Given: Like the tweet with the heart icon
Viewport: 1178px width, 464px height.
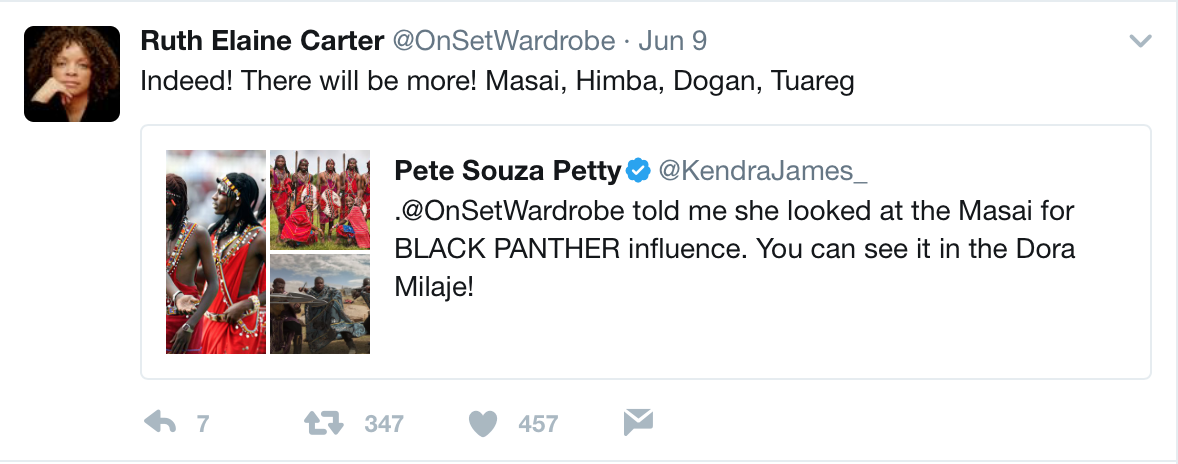Looking at the screenshot, I should 483,424.
